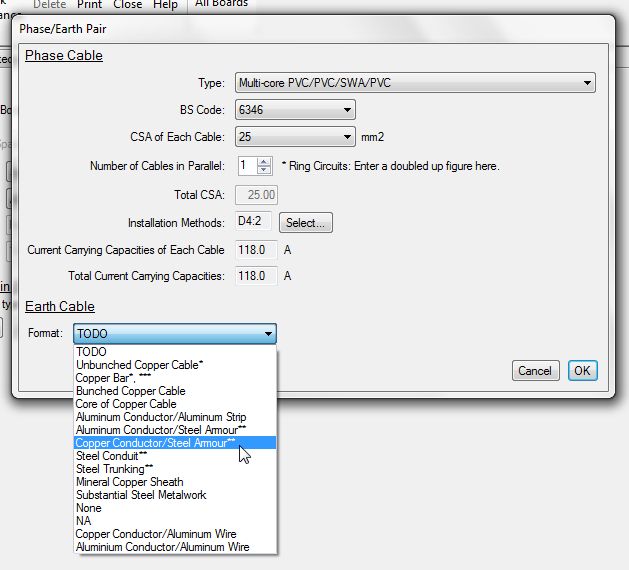Pick Aluminum Conductor/Steel Armour option
The height and width of the screenshot is (570, 629).
coord(175,430)
